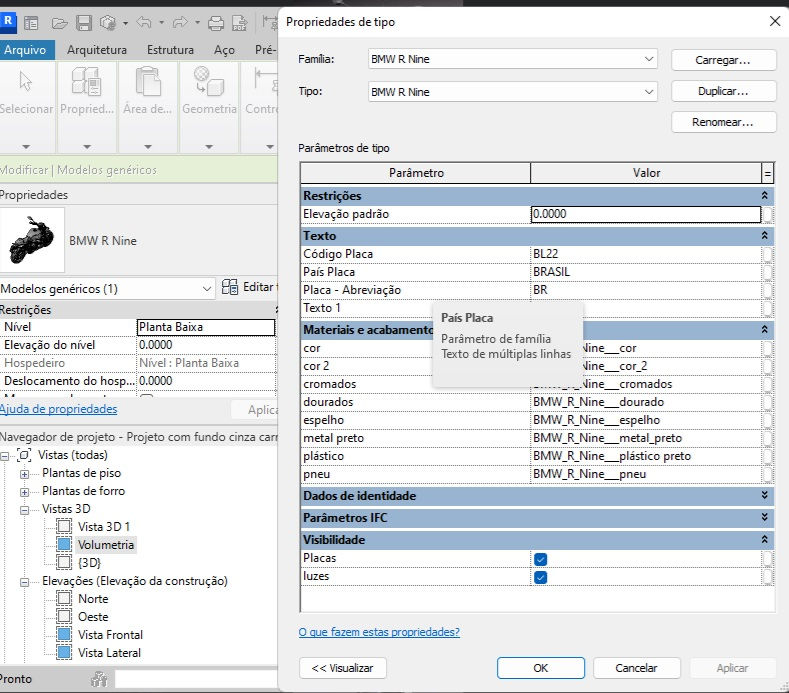The height and width of the screenshot is (693, 789).
Task: Click the Vista Lateral view icon
Action: coord(64,652)
